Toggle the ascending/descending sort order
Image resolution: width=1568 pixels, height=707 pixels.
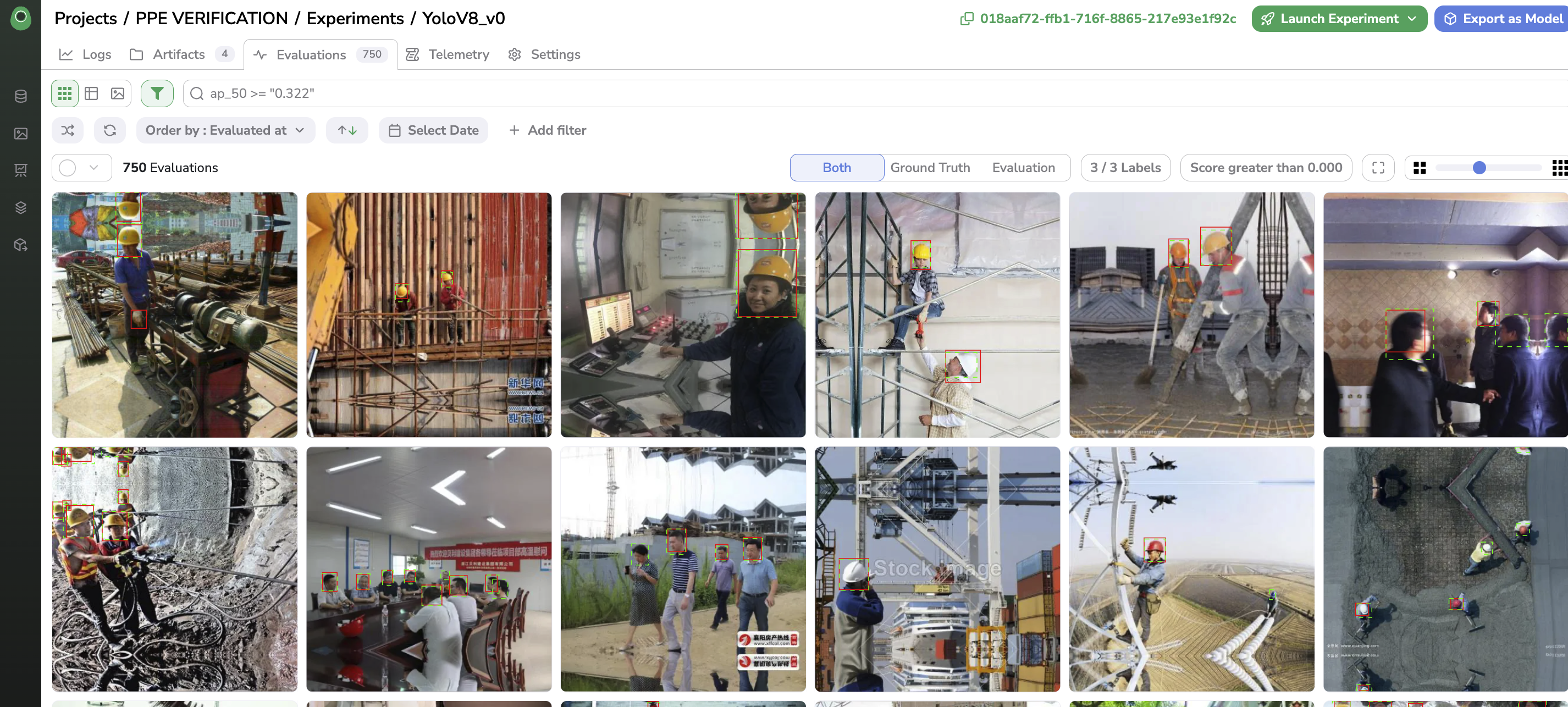[347, 130]
